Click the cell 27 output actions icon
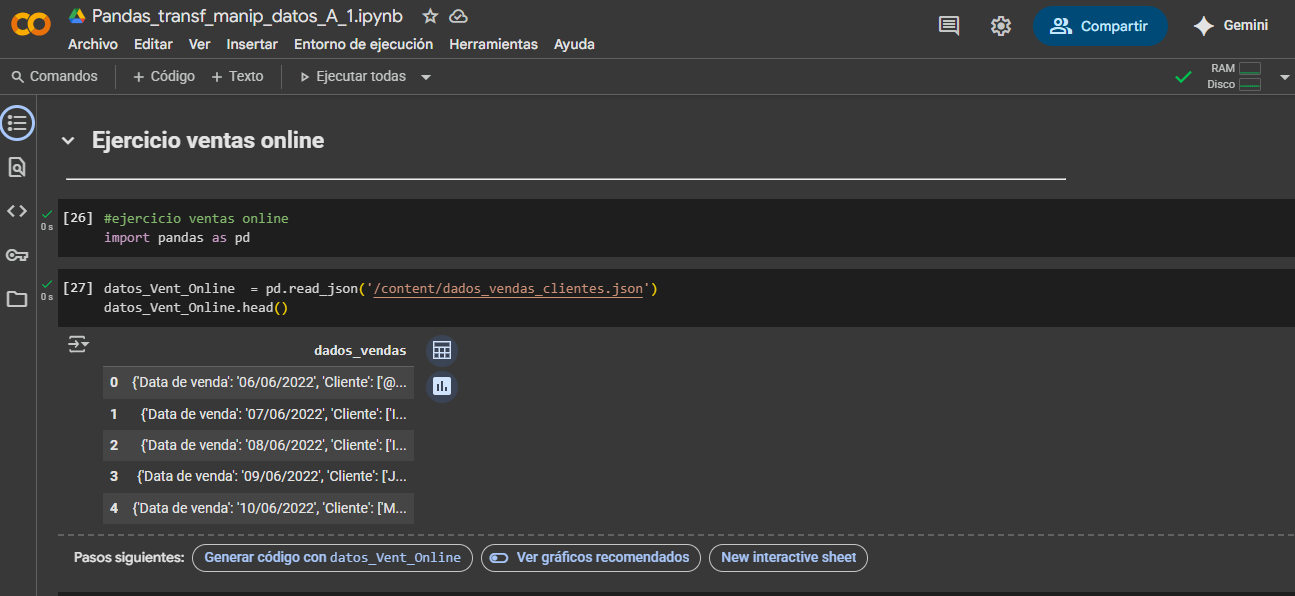This screenshot has height=596, width=1295. 78,345
